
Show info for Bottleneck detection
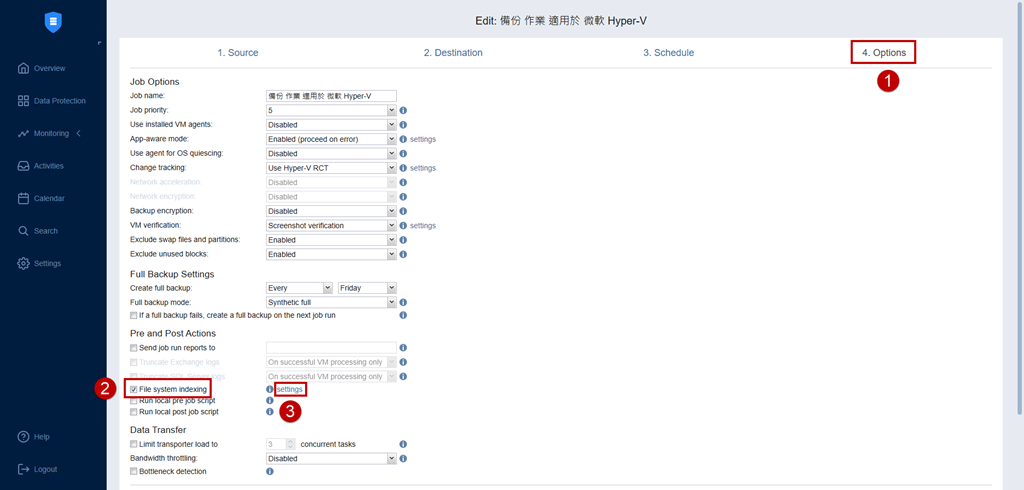270,471
